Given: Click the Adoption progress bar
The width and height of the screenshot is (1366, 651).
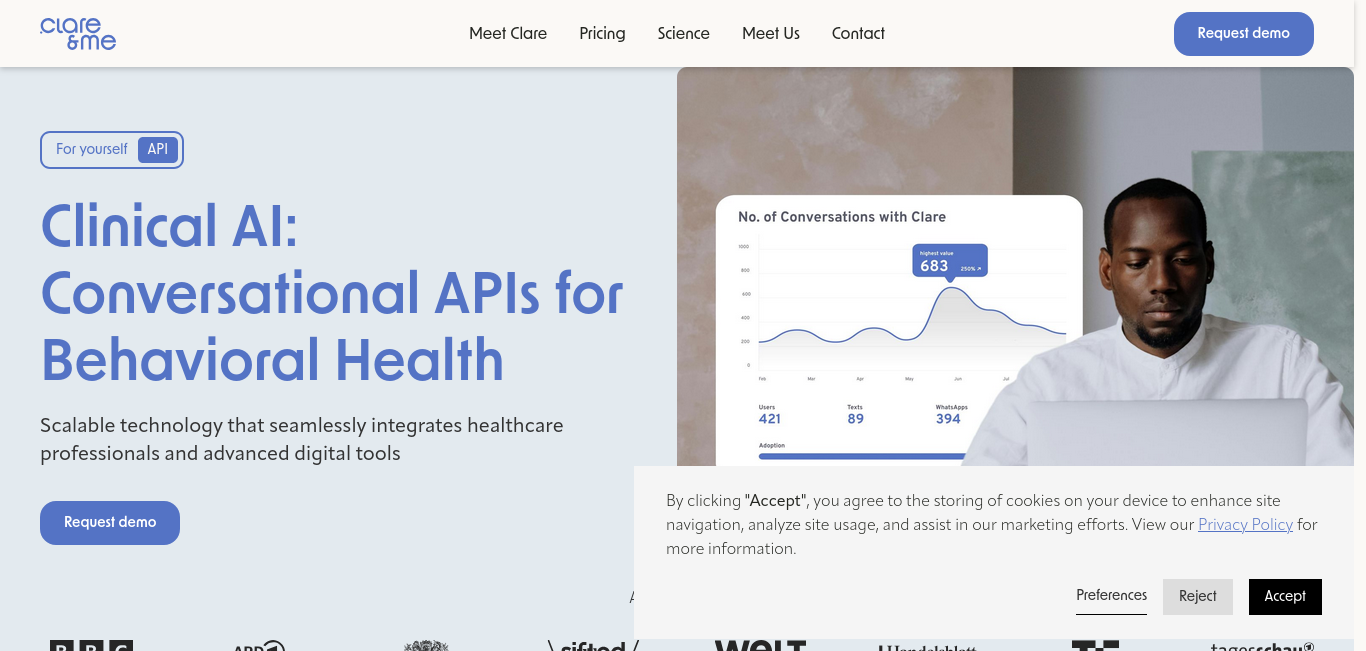Looking at the screenshot, I should (862, 456).
